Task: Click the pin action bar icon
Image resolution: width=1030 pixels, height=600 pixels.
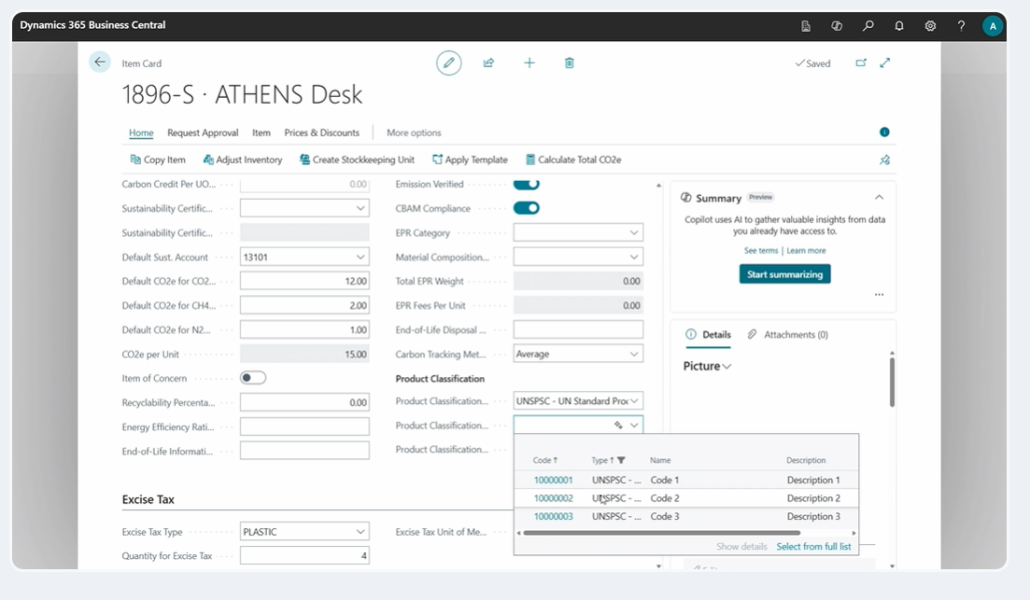Action: 885,160
